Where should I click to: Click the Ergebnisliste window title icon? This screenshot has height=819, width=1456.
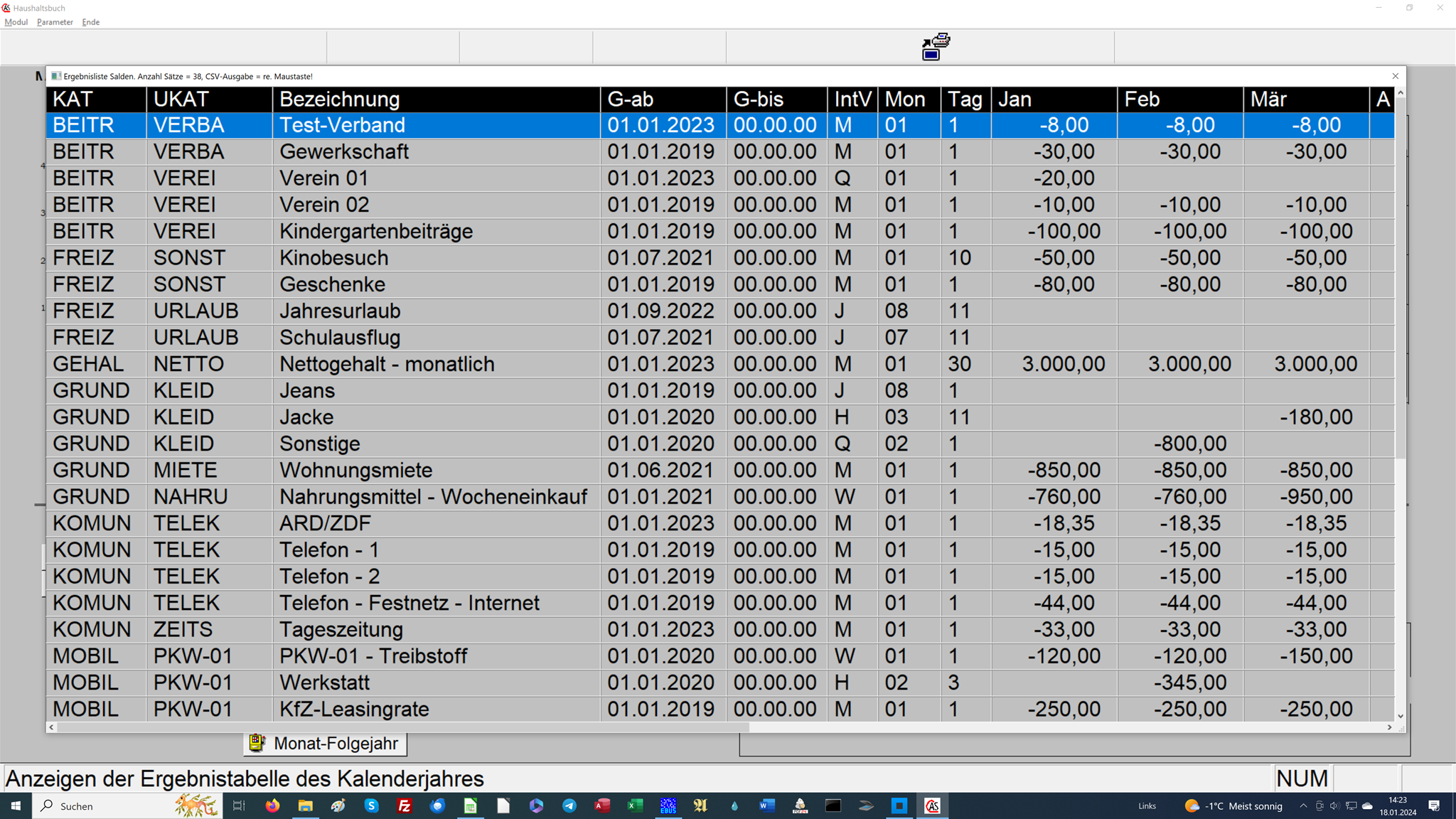(x=56, y=76)
